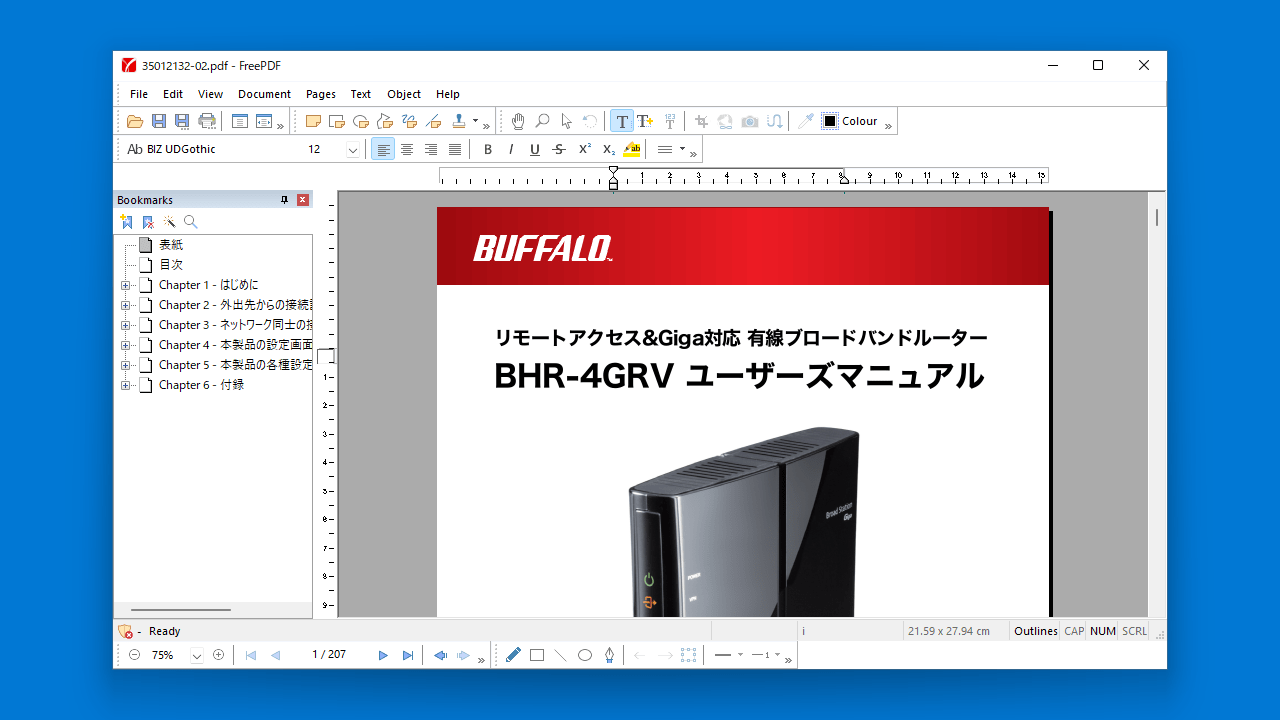Toggle italic formatting
Viewport: 1280px width, 720px height.
(x=511, y=149)
